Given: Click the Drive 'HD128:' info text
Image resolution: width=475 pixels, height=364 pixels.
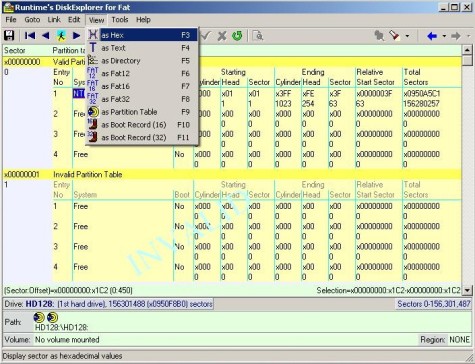Looking at the screenshot, I should [108, 304].
